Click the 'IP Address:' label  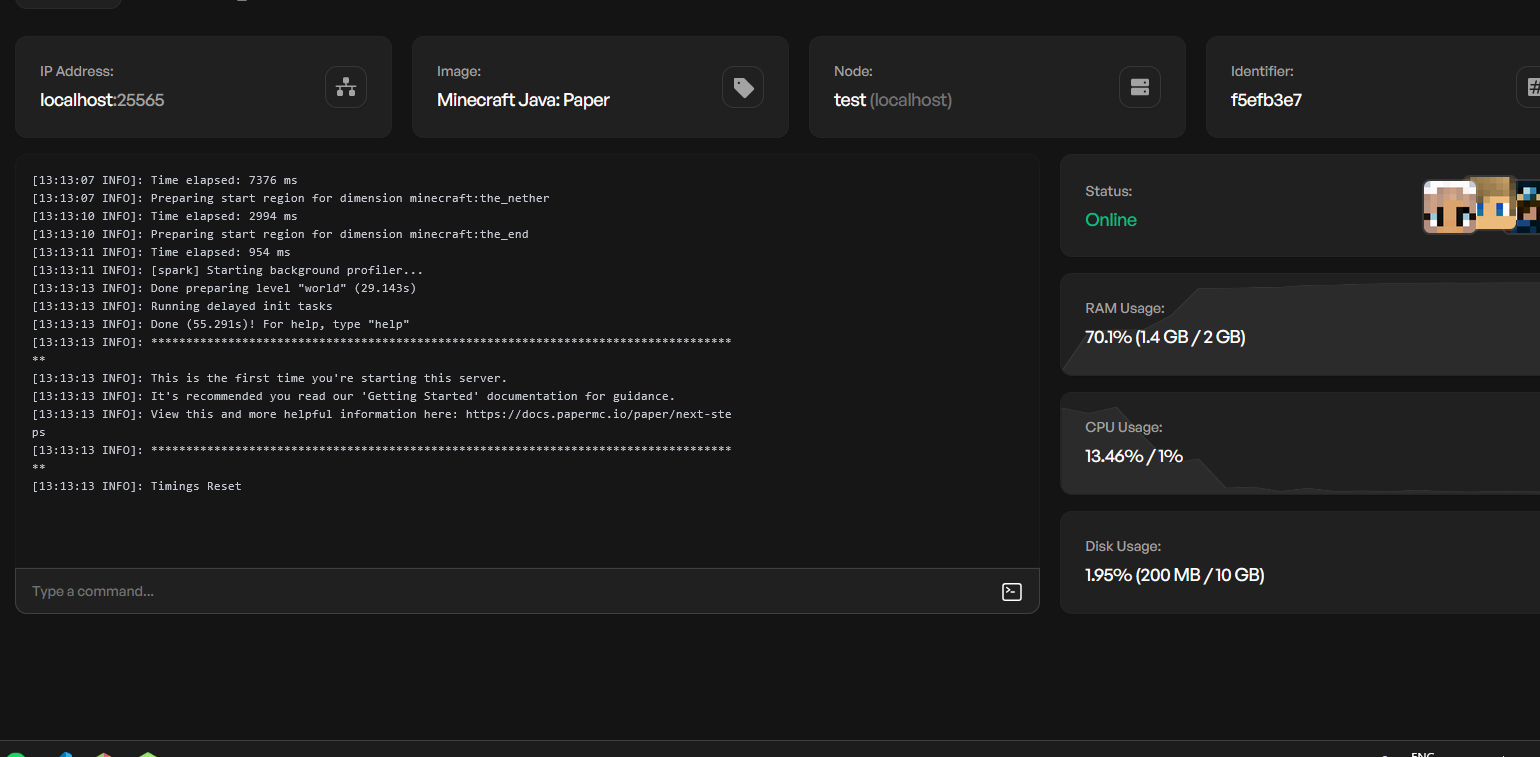click(x=77, y=72)
